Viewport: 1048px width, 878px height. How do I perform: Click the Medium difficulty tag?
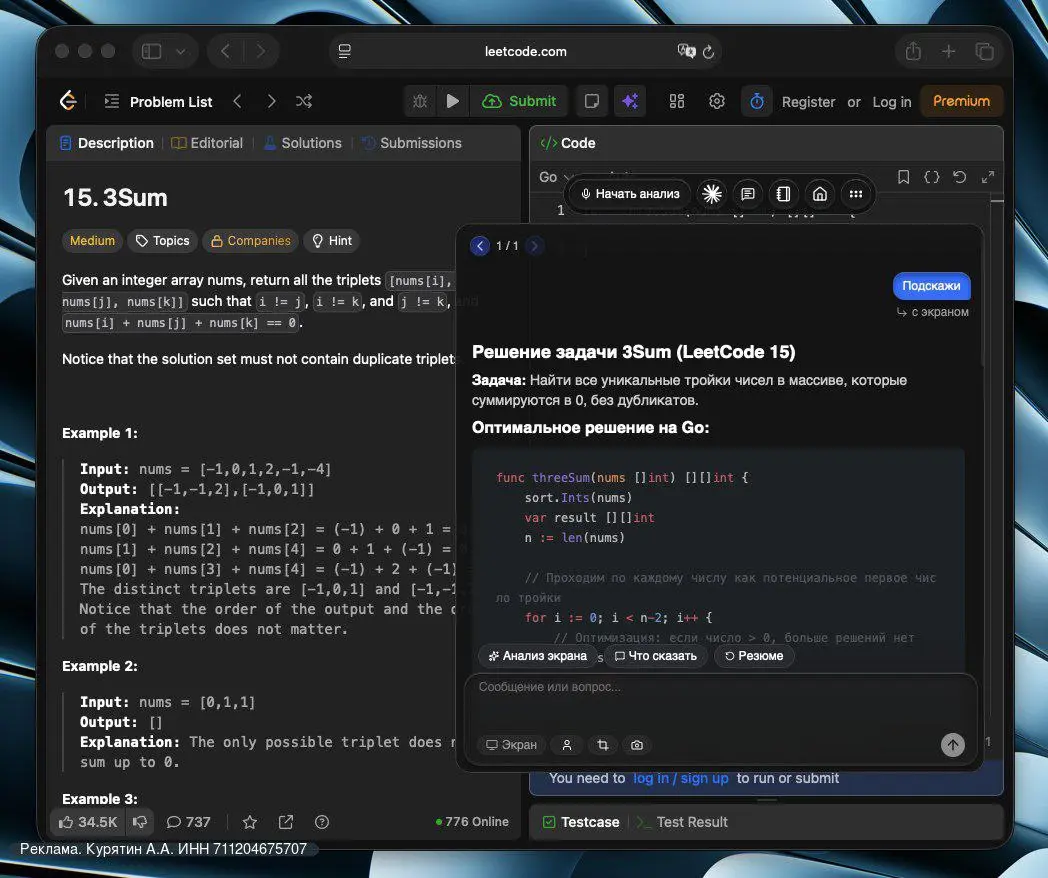click(x=92, y=241)
